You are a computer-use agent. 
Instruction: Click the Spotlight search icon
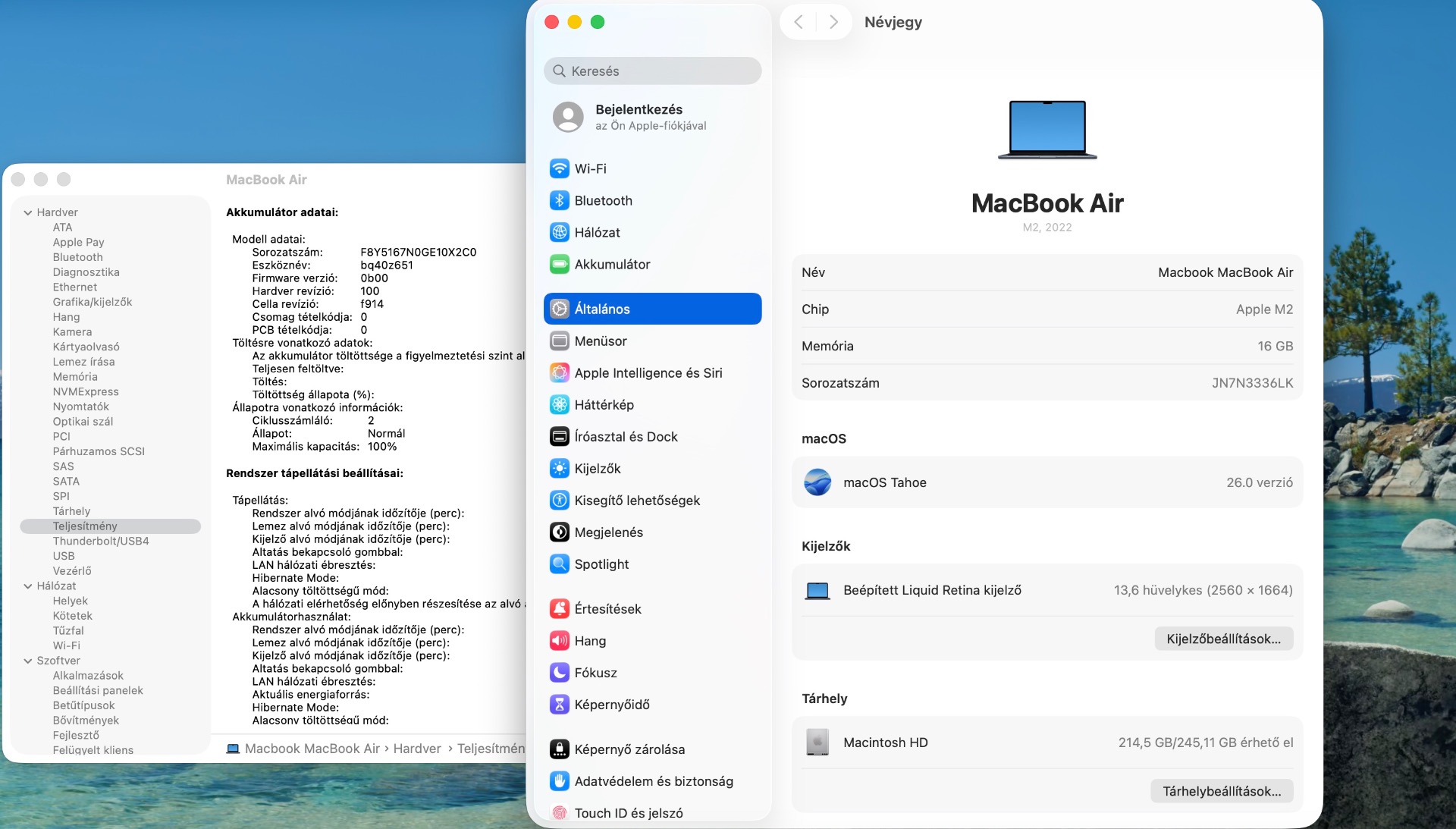(560, 564)
